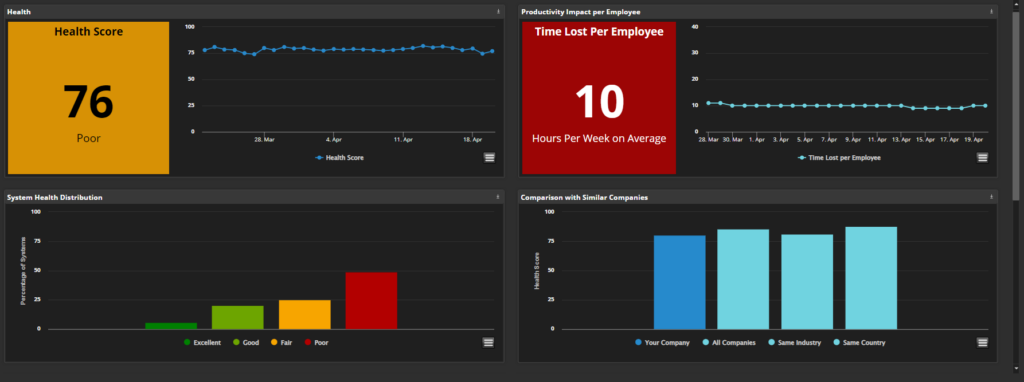Click the orange Health Score 76 tile

point(88,98)
